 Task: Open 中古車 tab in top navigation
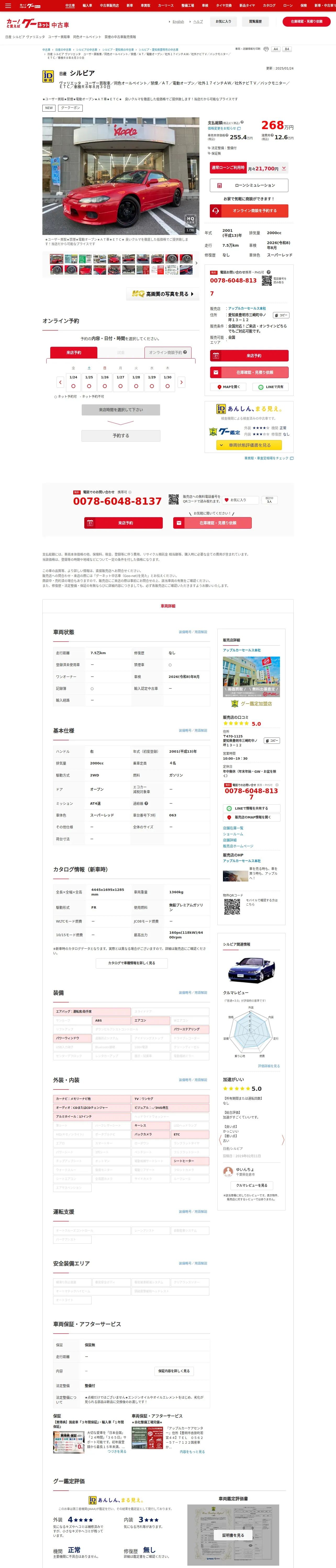coord(70,5)
